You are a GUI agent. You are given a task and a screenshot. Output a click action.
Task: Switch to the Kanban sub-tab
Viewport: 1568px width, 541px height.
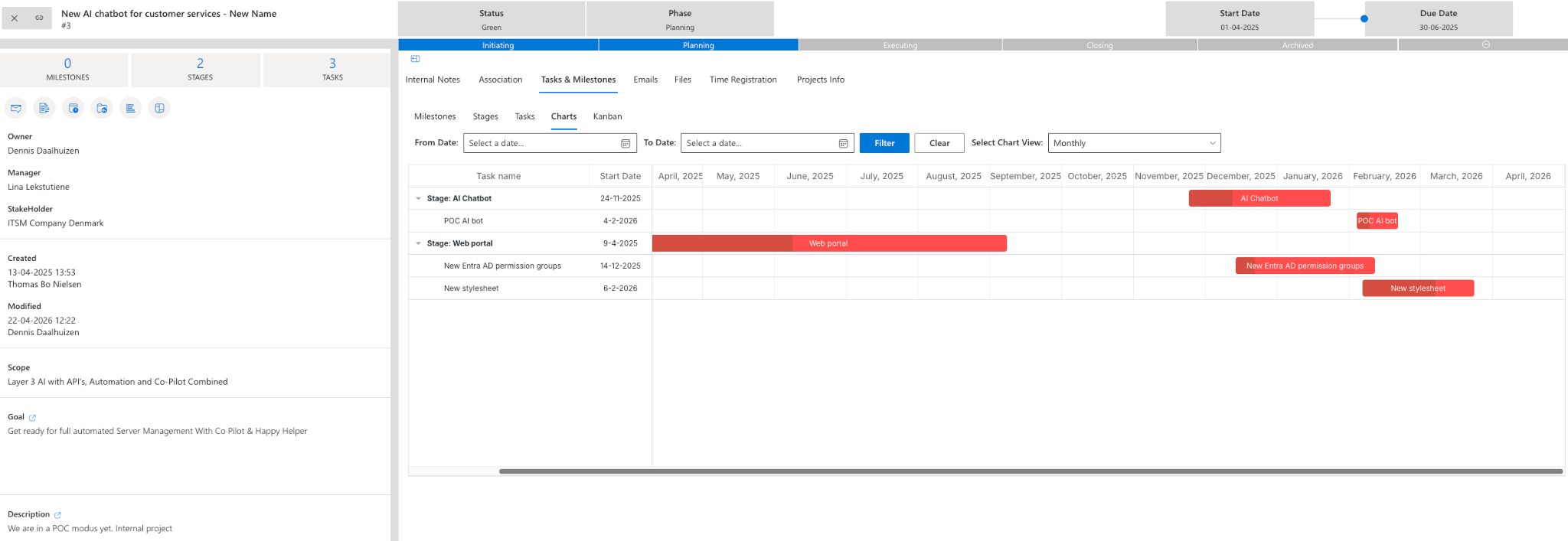[x=607, y=116]
